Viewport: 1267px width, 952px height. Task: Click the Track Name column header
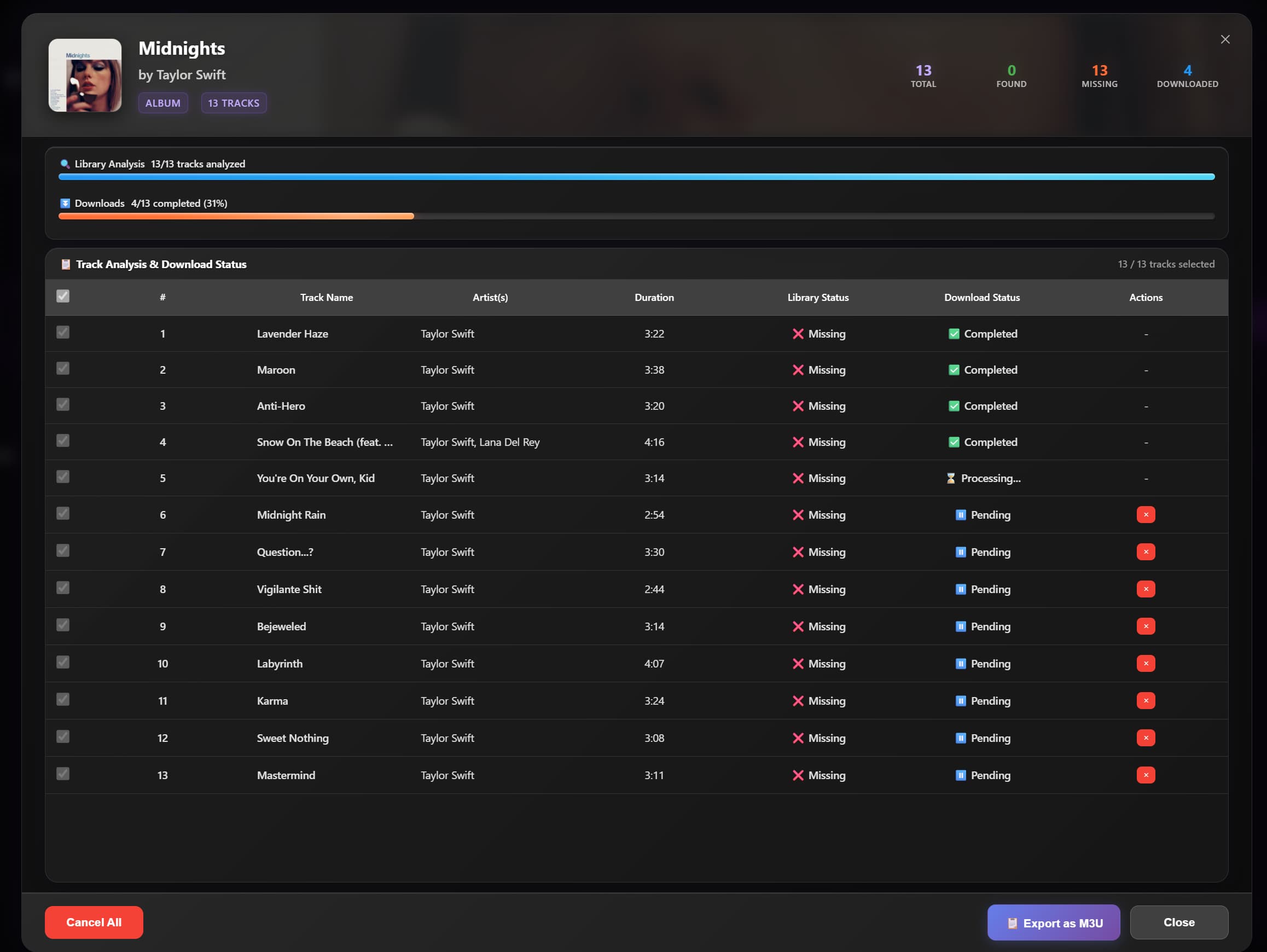pos(327,297)
